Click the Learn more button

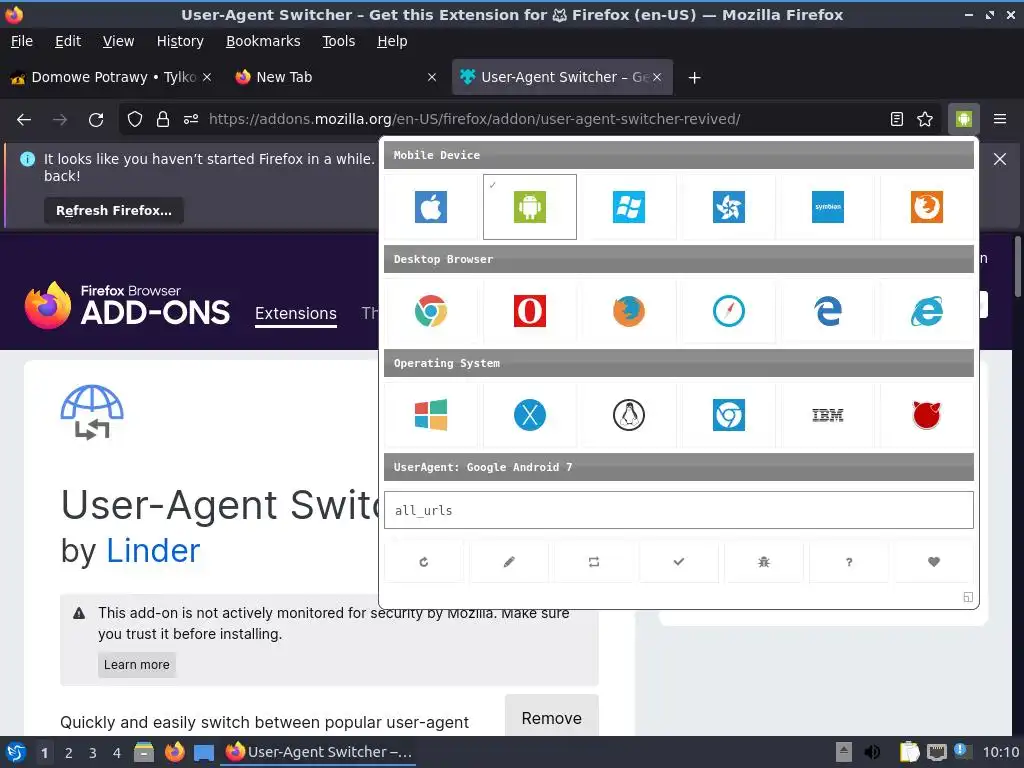(x=136, y=665)
